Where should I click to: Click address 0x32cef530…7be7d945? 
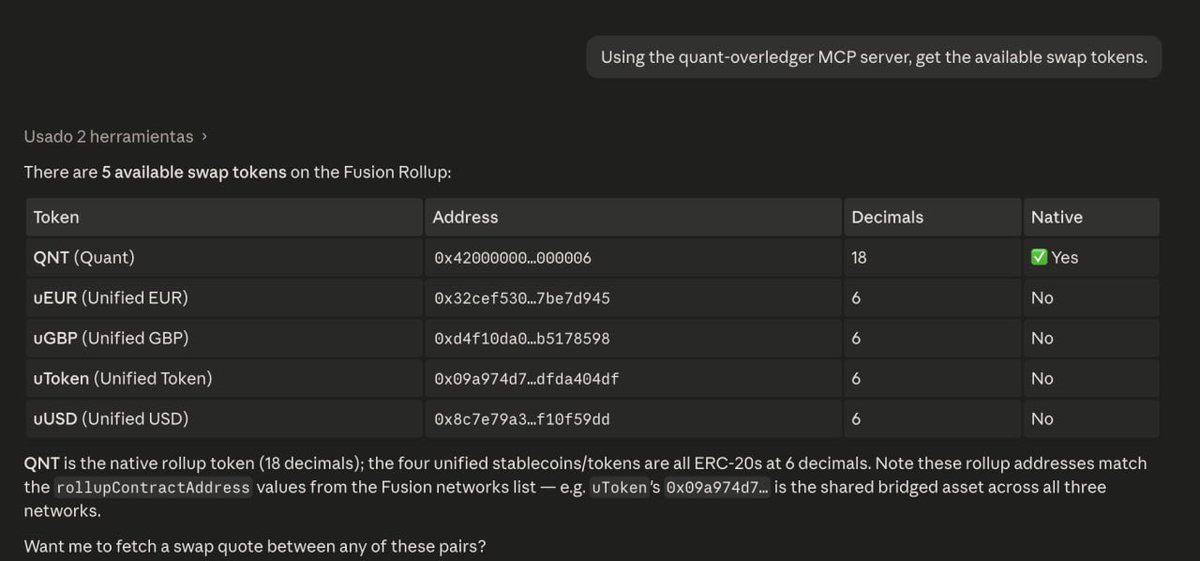point(522,298)
